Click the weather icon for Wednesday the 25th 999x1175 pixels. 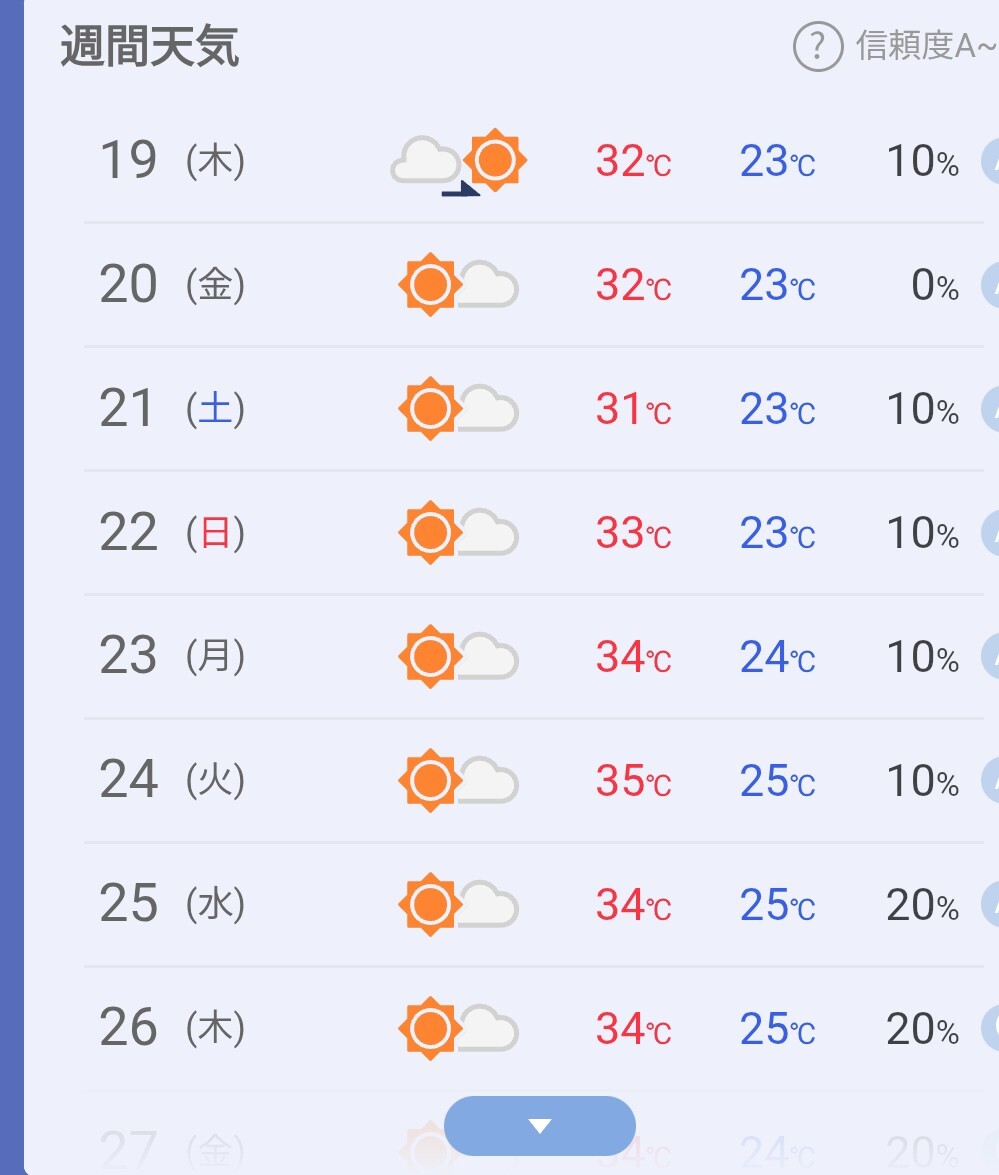[459, 904]
